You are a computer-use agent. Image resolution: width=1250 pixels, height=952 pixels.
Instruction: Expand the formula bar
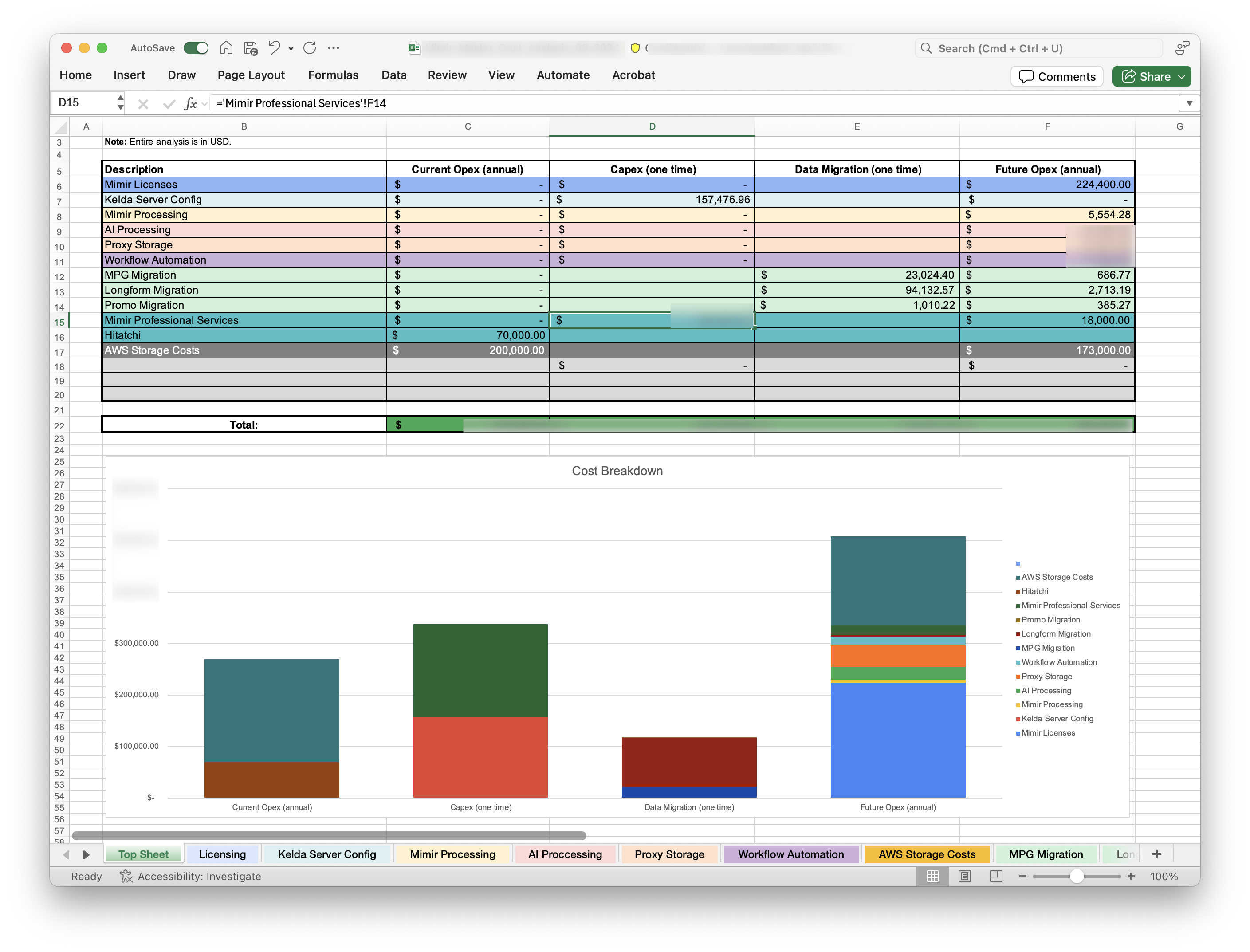[x=1189, y=103]
